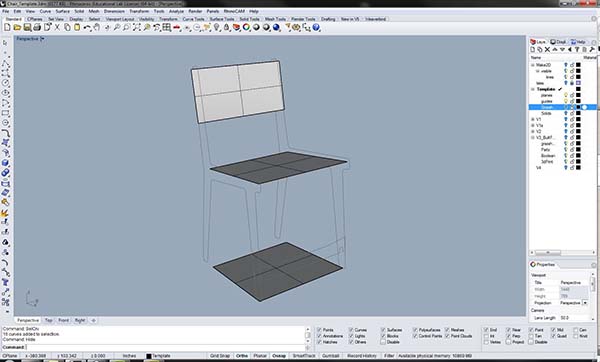
Task: Toggle Record History in status bar
Action: point(362,356)
